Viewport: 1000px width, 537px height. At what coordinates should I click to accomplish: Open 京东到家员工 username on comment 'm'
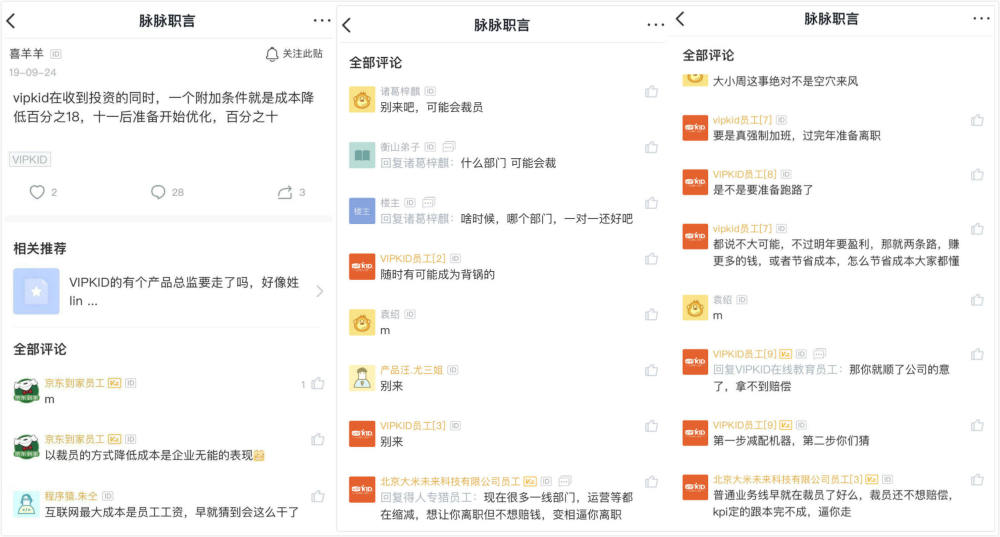(x=75, y=383)
